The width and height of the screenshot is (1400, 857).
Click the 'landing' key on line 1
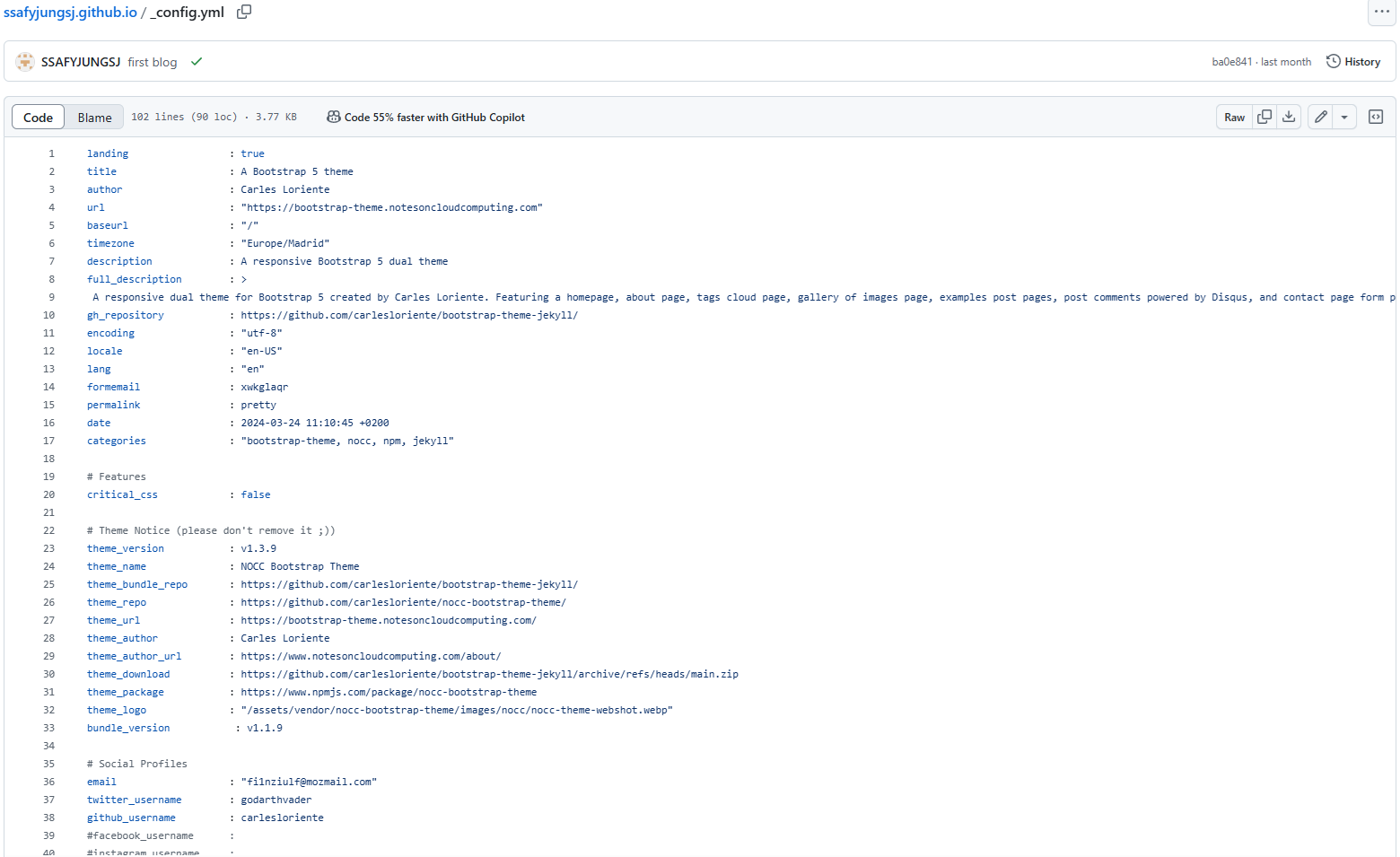108,153
